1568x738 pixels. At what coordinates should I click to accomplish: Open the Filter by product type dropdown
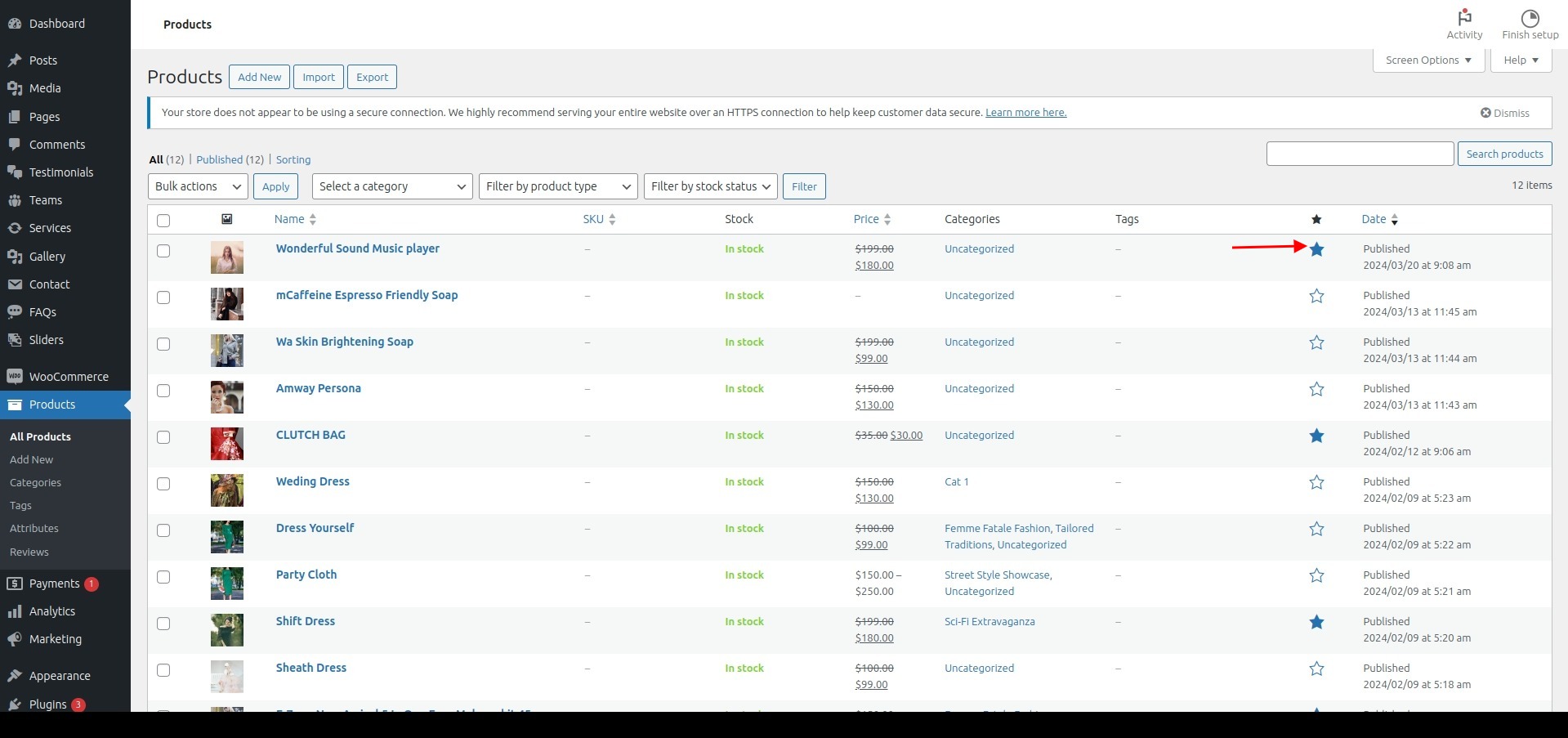point(558,186)
